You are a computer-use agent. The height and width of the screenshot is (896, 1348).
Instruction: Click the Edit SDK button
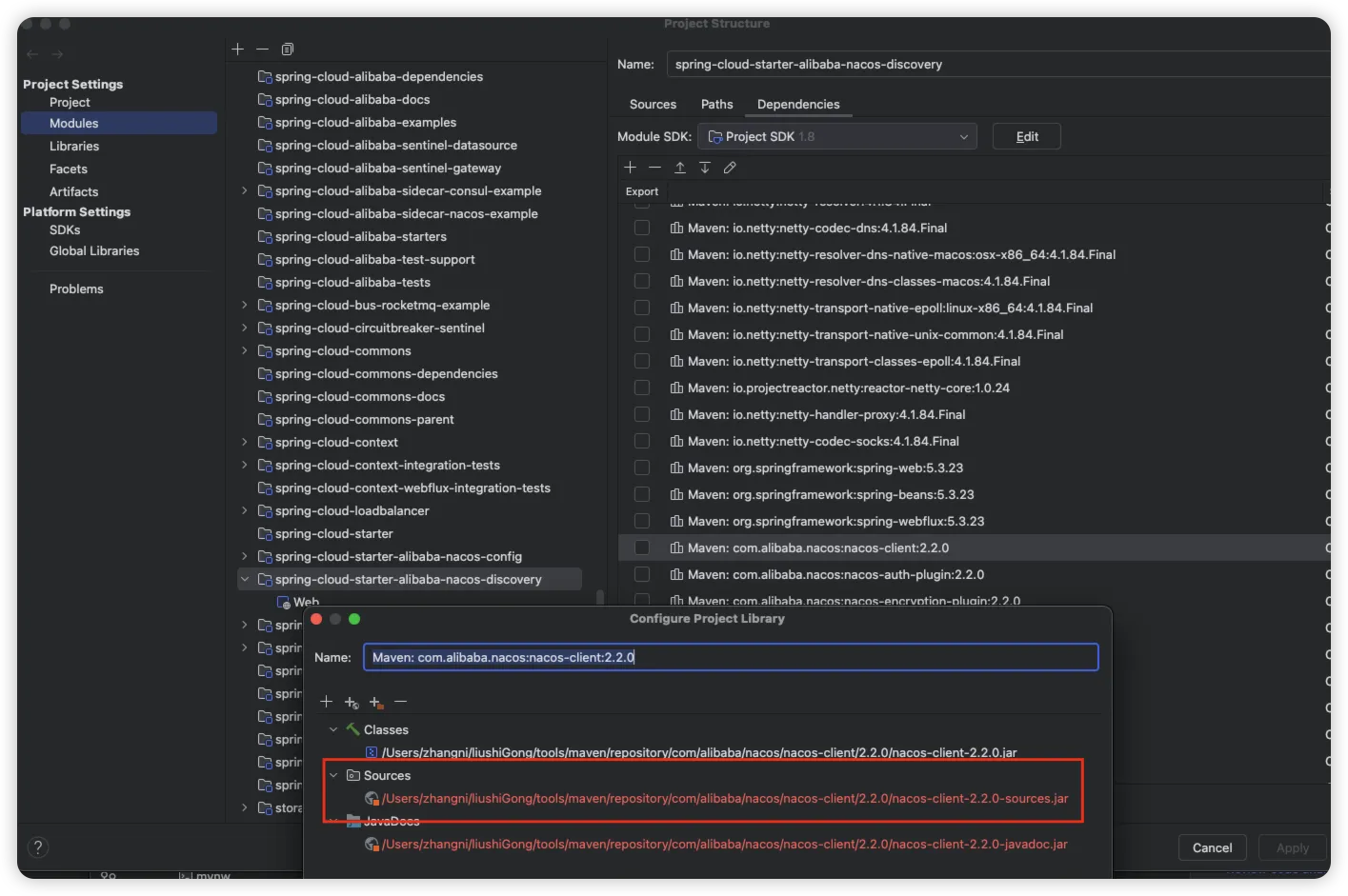tap(1026, 137)
